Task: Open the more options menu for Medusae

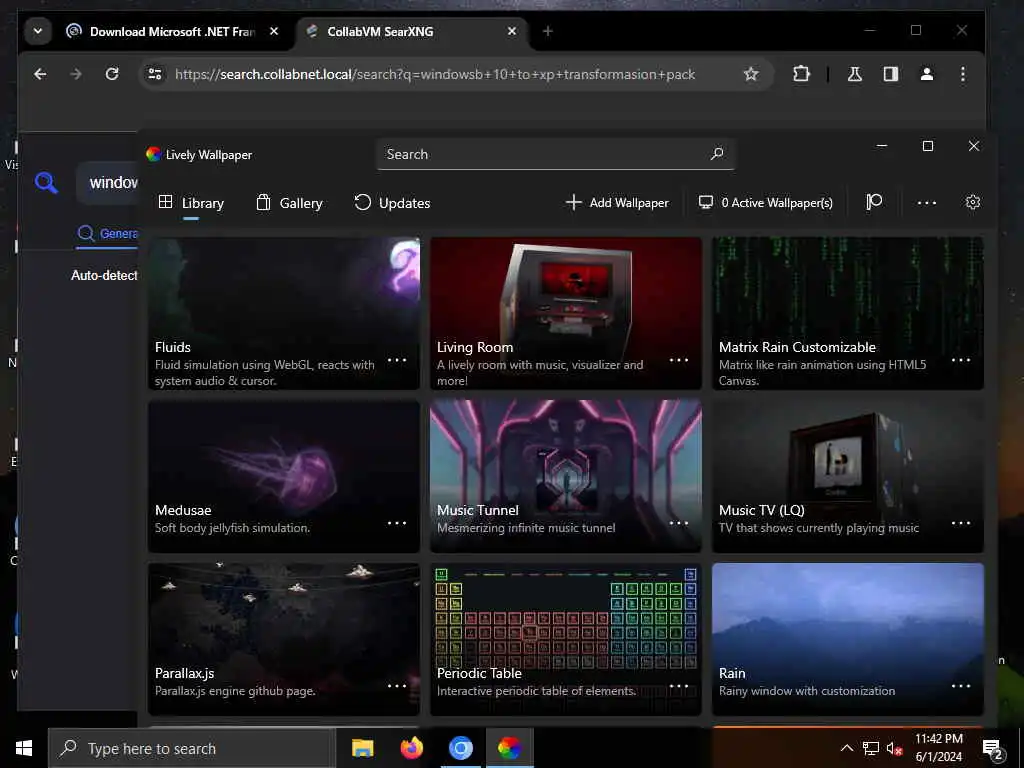Action: tap(397, 523)
